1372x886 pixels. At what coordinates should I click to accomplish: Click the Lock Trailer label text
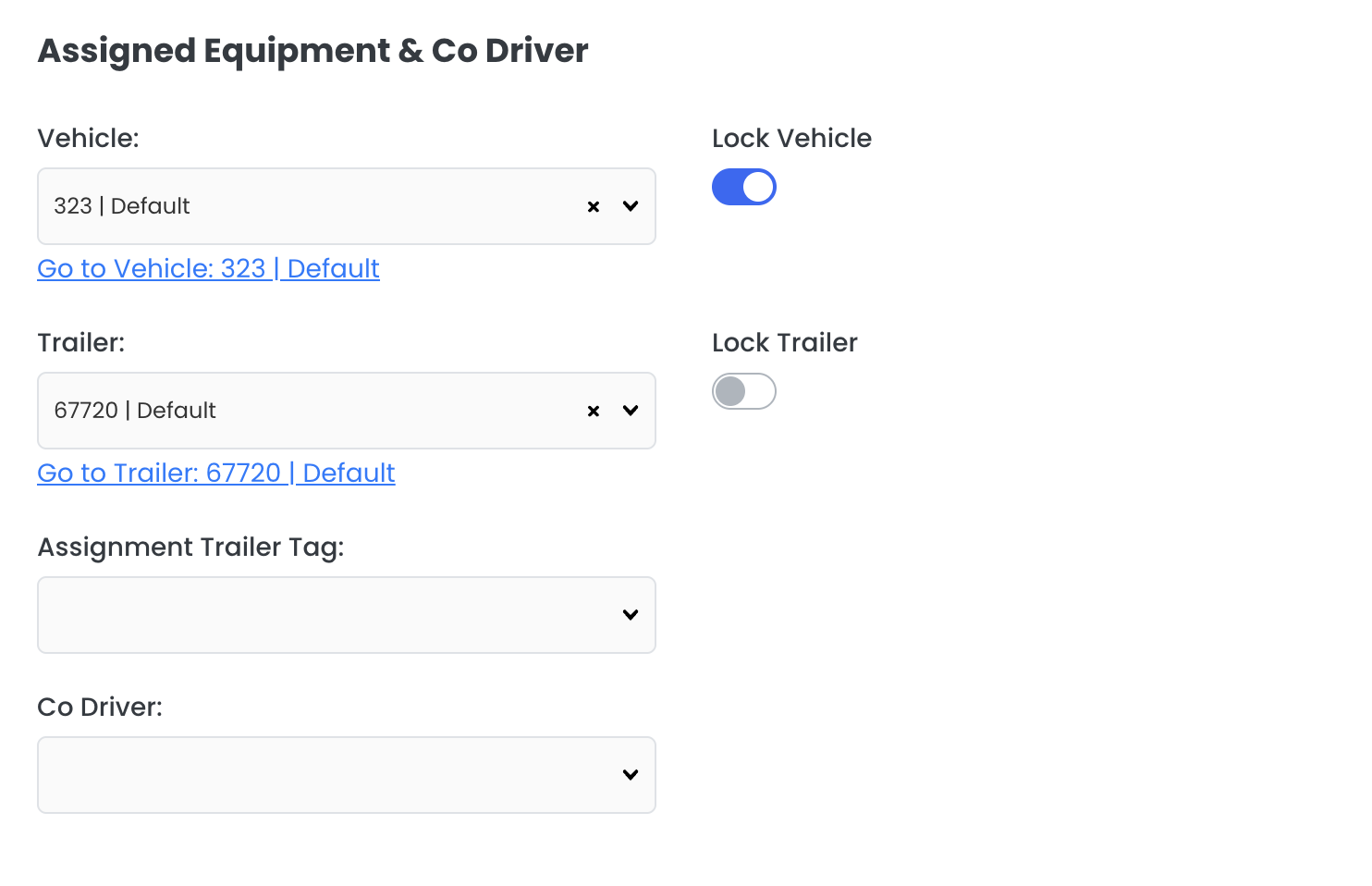[784, 343]
